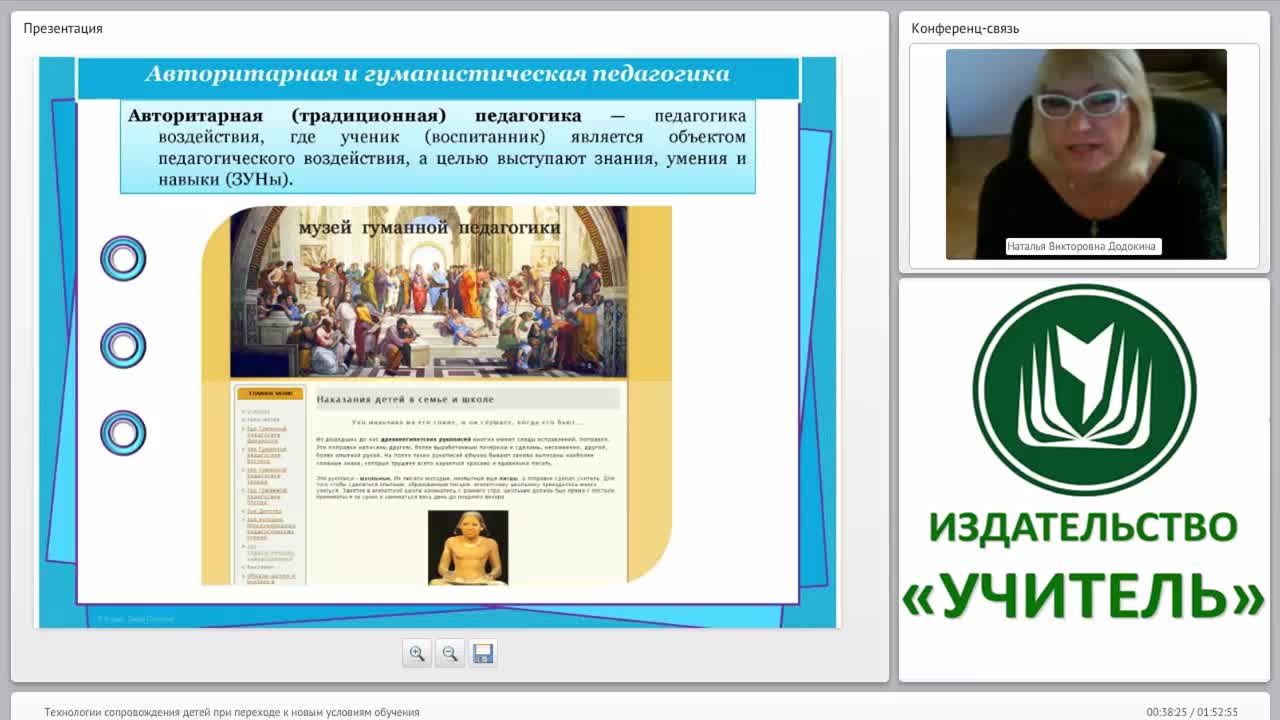The image size is (1280, 720).
Task: Click the Egyptian scribe statue image
Action: coord(468,547)
